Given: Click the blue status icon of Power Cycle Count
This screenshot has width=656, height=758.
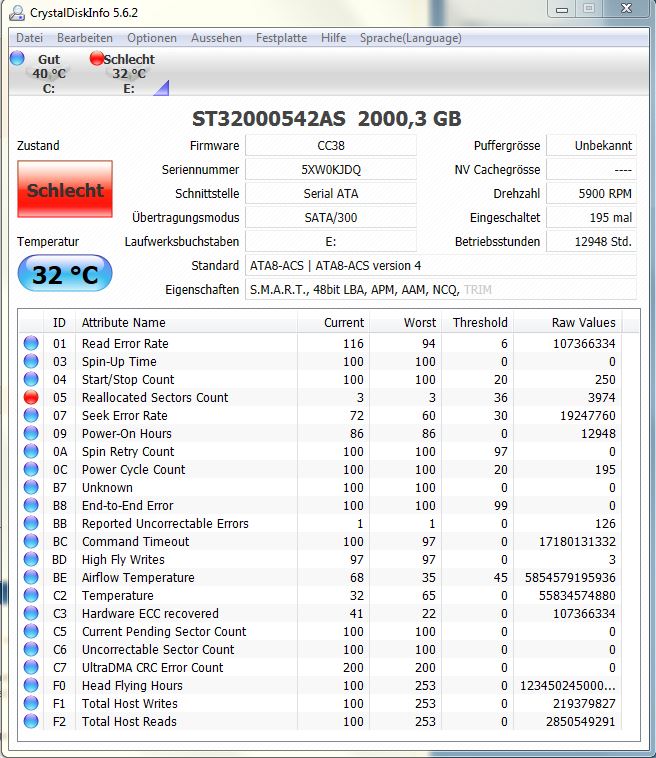Looking at the screenshot, I should (31, 469).
